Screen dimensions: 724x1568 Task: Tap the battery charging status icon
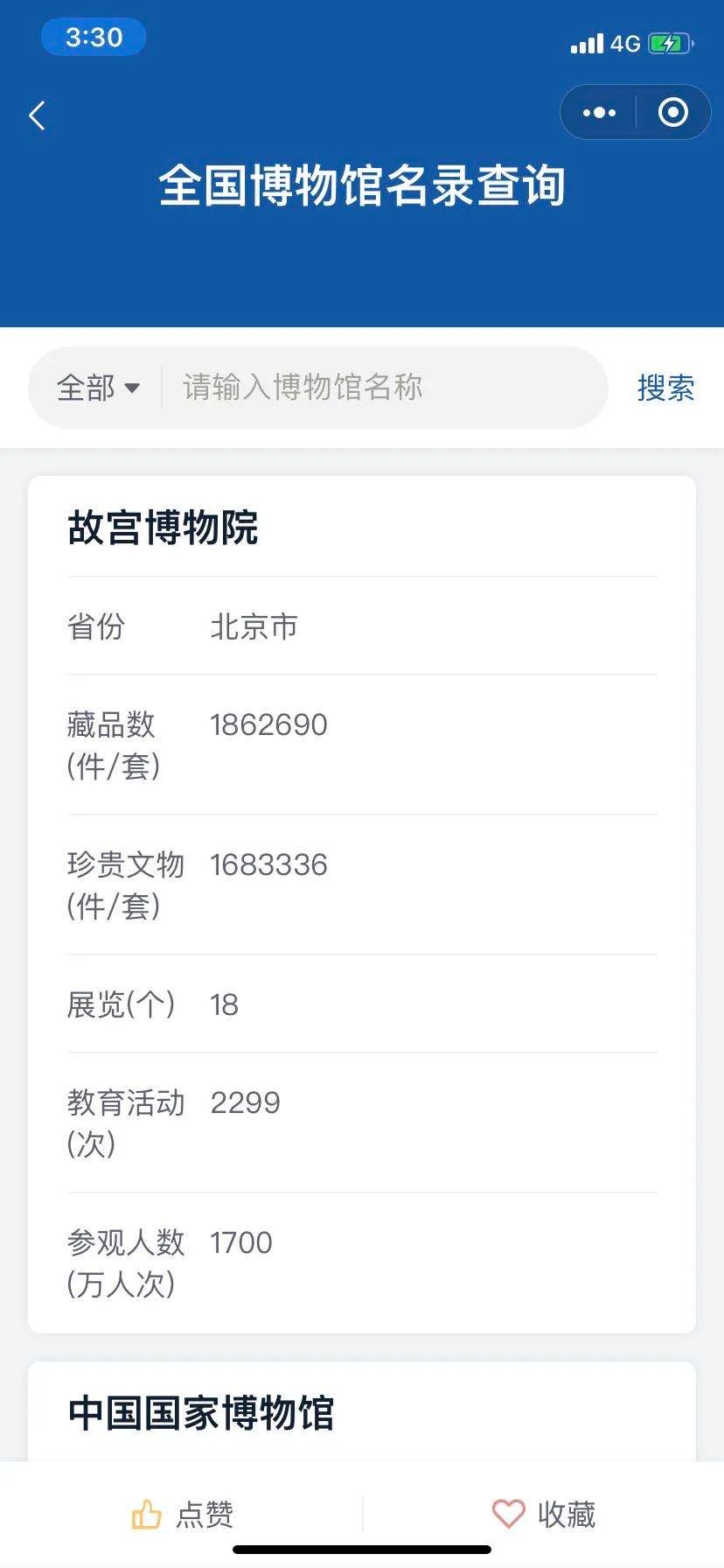(x=670, y=43)
